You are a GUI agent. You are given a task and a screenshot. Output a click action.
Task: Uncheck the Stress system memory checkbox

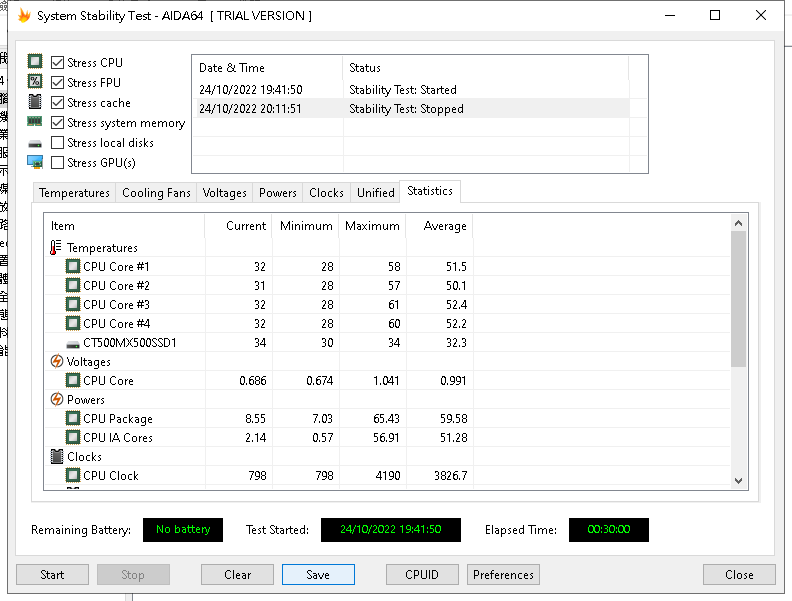tap(58, 123)
